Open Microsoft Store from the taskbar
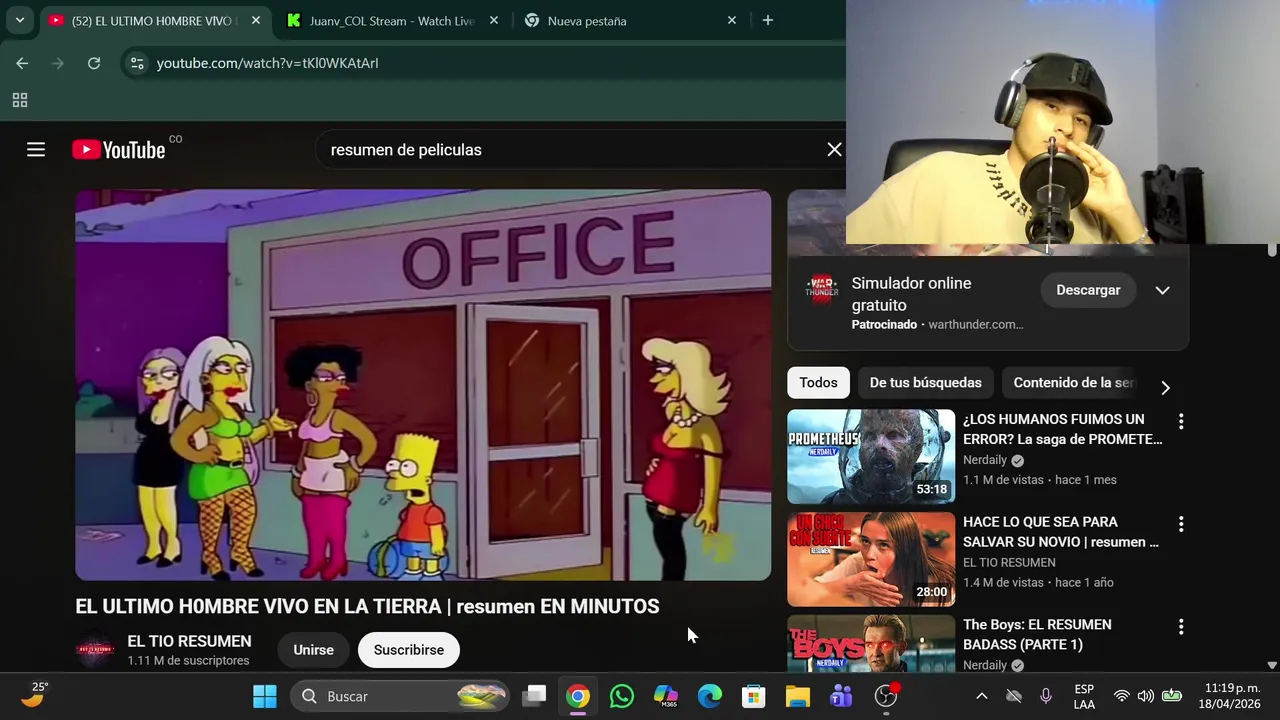1280x720 pixels. pyautogui.click(x=754, y=696)
